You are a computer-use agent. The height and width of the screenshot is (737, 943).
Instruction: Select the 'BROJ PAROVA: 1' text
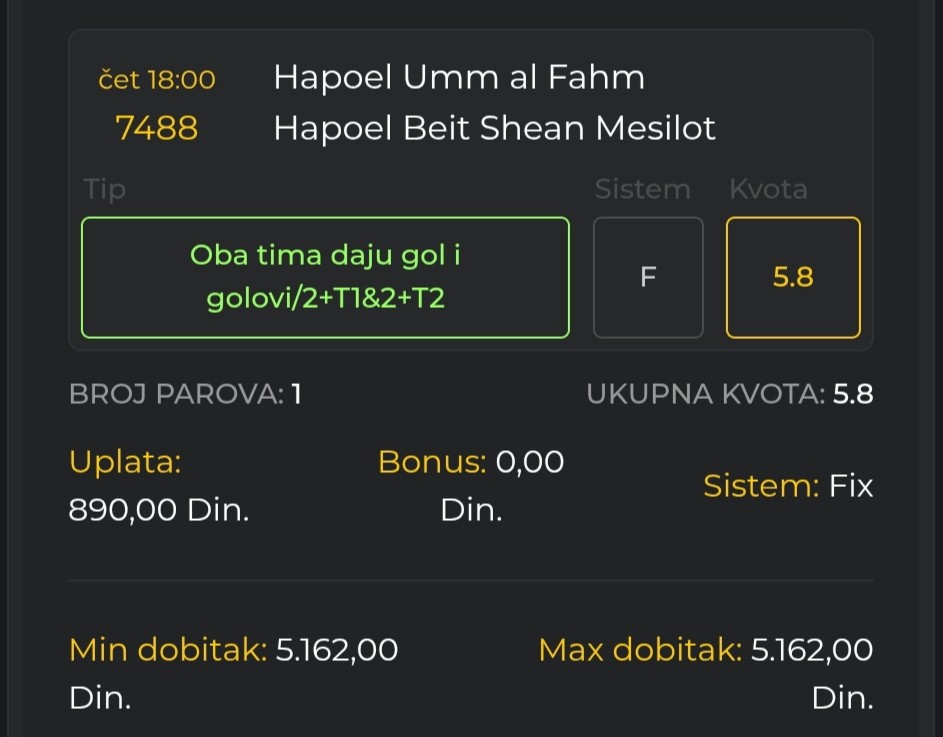pyautogui.click(x=186, y=394)
